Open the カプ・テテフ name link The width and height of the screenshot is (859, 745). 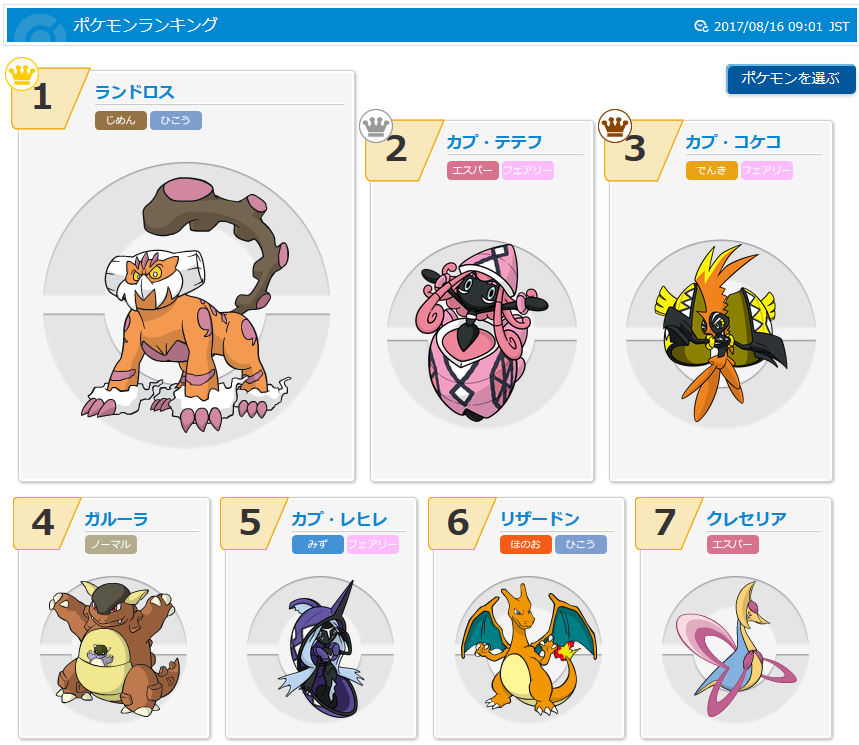tap(494, 142)
